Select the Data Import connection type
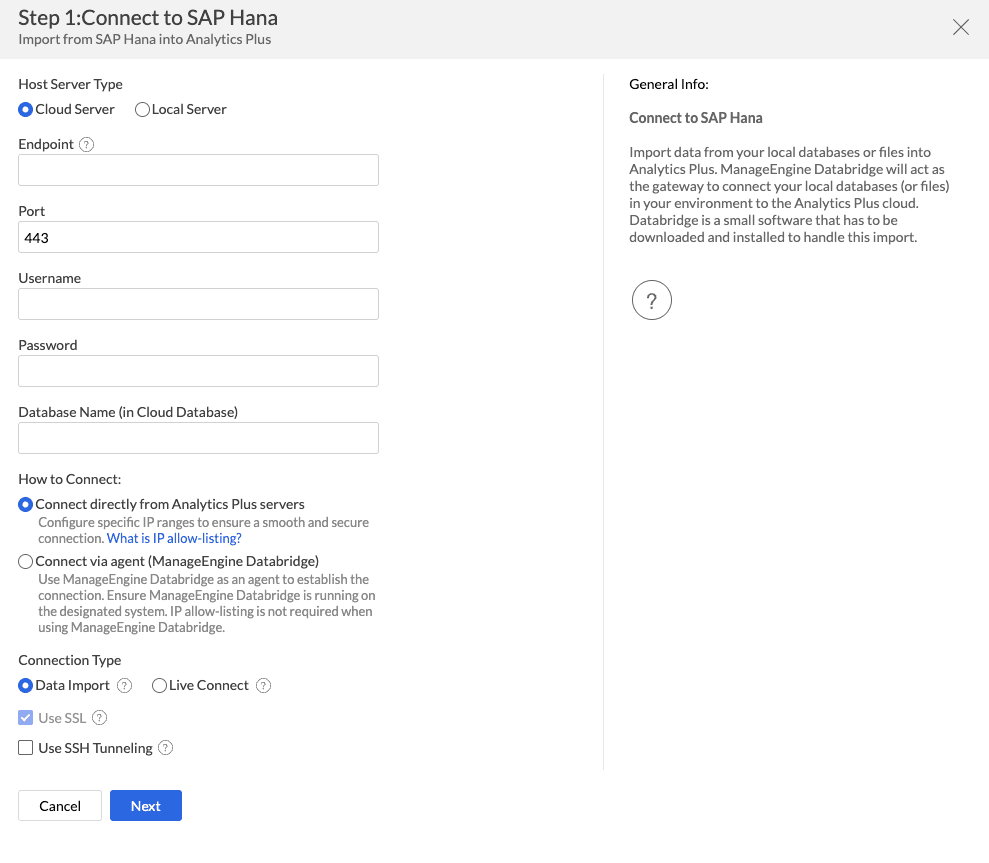 tap(26, 686)
